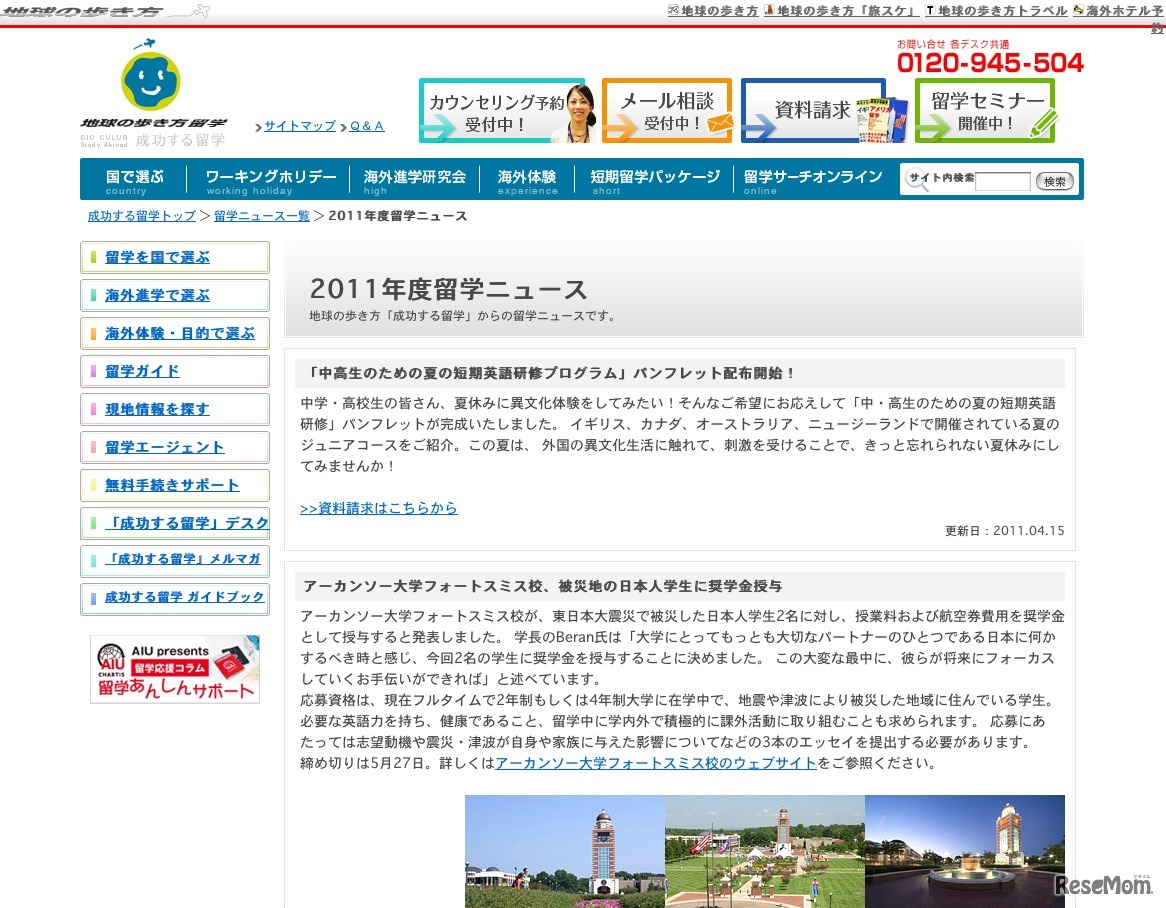Screen dimensions: 1166x908
Task: Follow the 資料請求はこちらから link
Action: (379, 507)
